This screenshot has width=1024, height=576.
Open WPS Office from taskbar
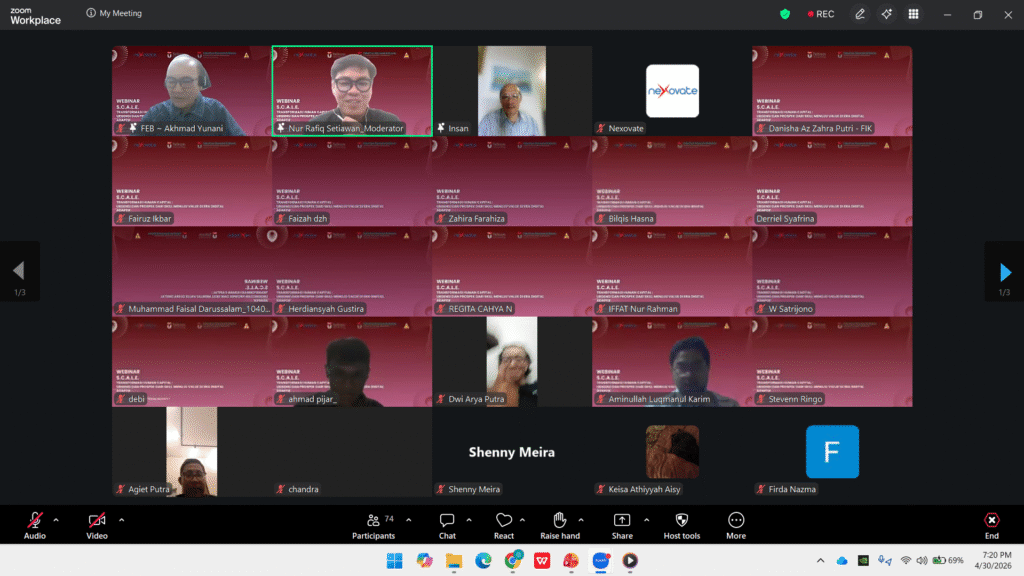pyautogui.click(x=542, y=560)
